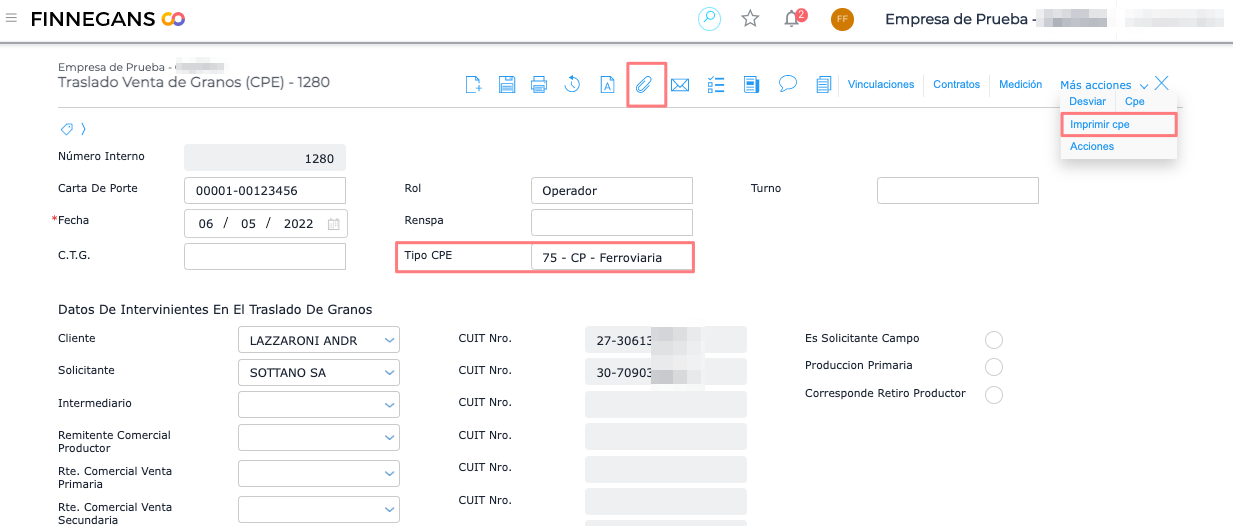Click the Contratos link
Image resolution: width=1233 pixels, height=526 pixels.
coord(956,85)
